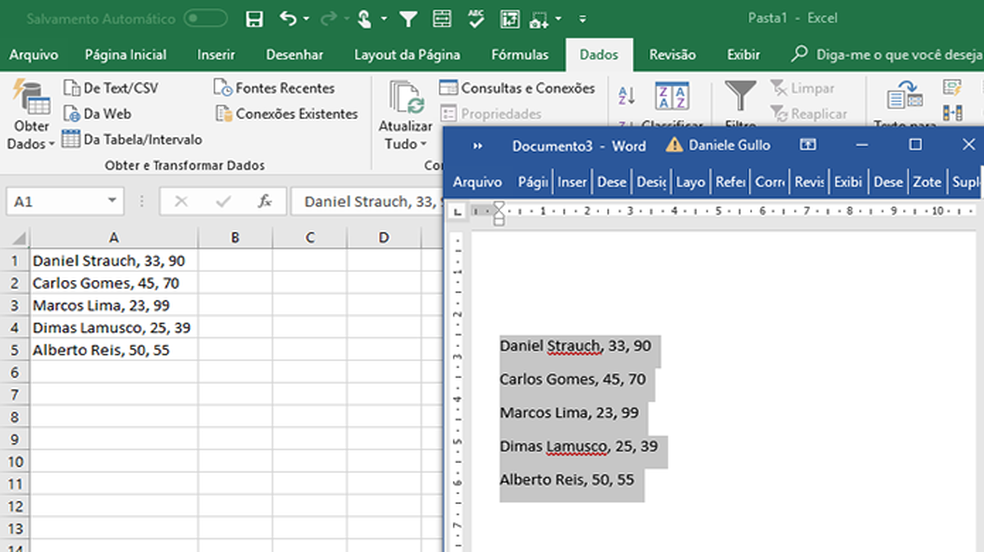Import data using De Text/CSV
The width and height of the screenshot is (984, 552).
tap(110, 88)
